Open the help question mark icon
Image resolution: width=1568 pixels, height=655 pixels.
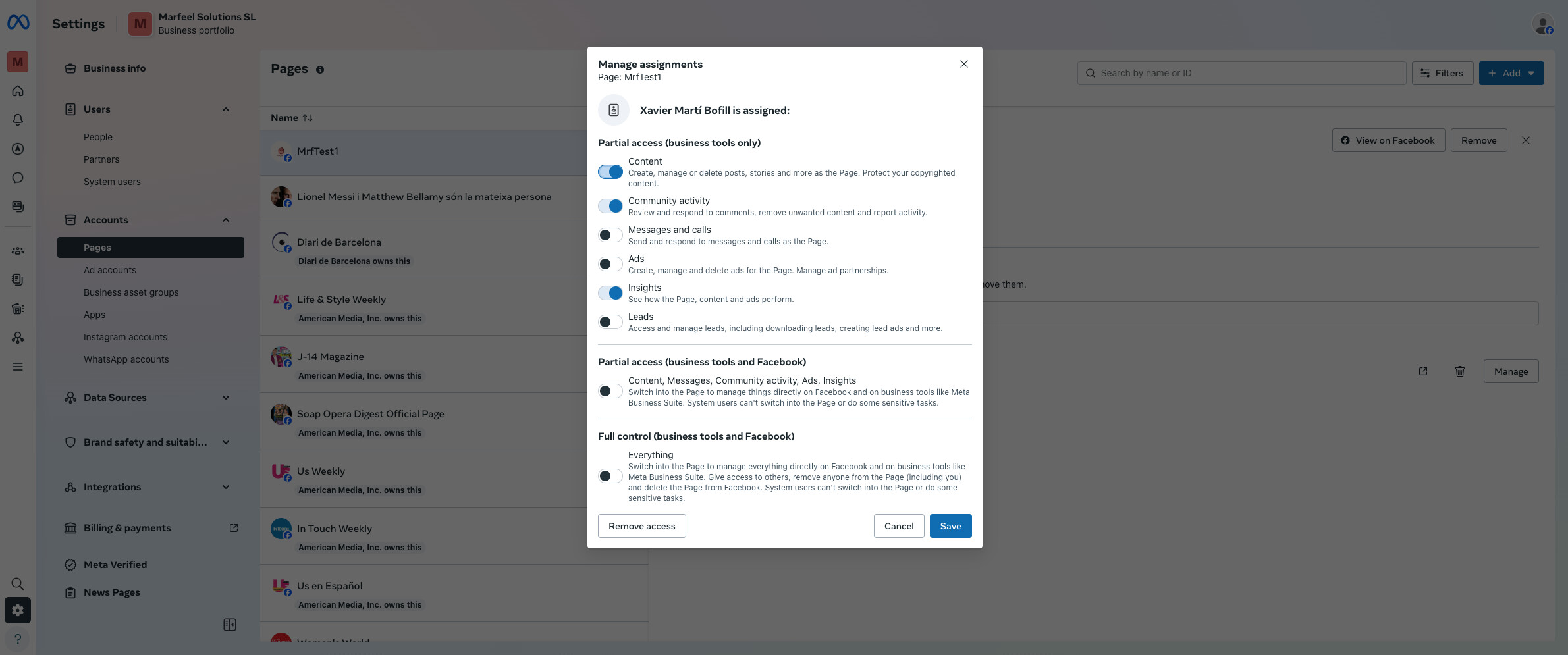[18, 639]
